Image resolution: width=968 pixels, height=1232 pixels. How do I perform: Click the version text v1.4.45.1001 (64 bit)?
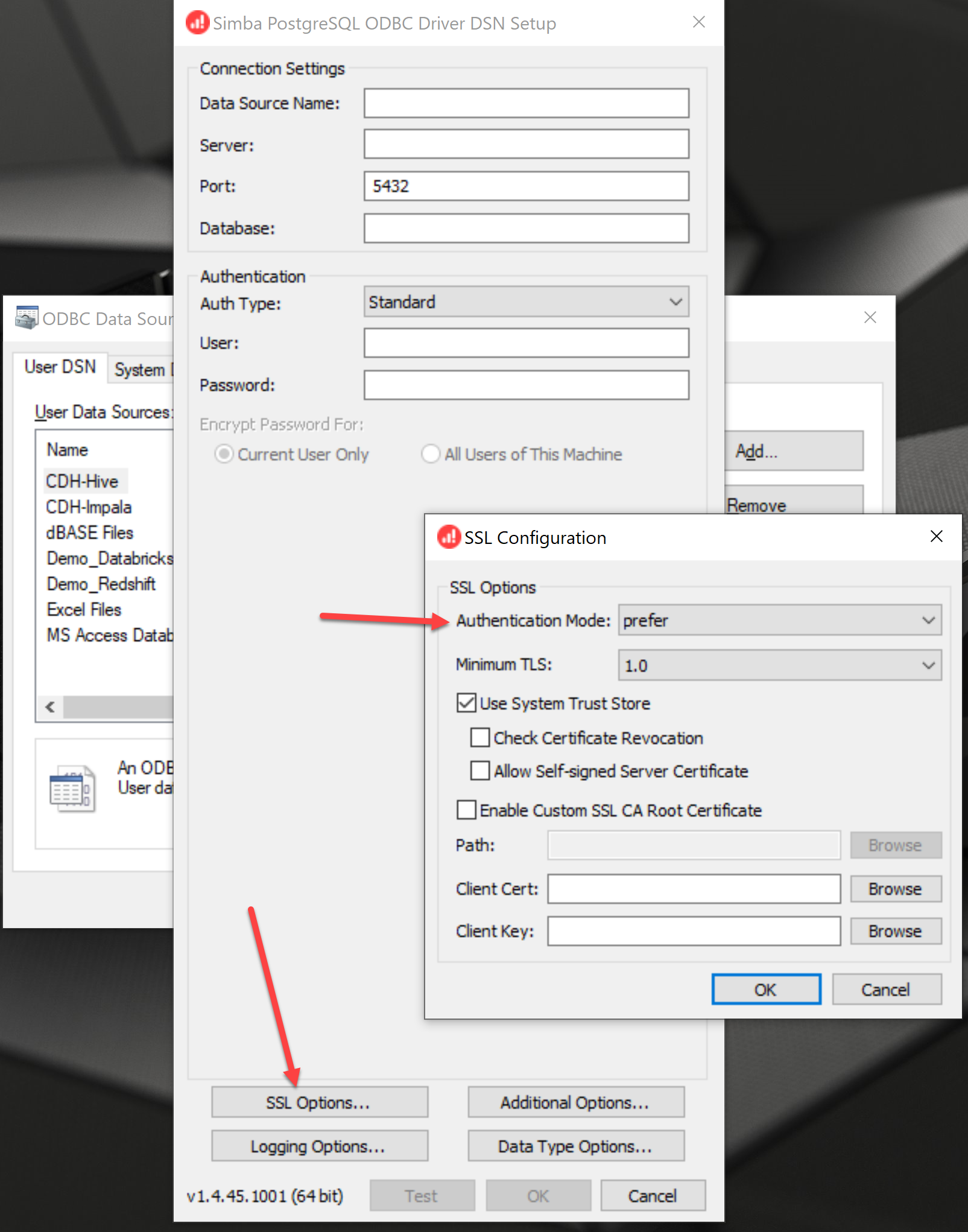coord(265,1196)
